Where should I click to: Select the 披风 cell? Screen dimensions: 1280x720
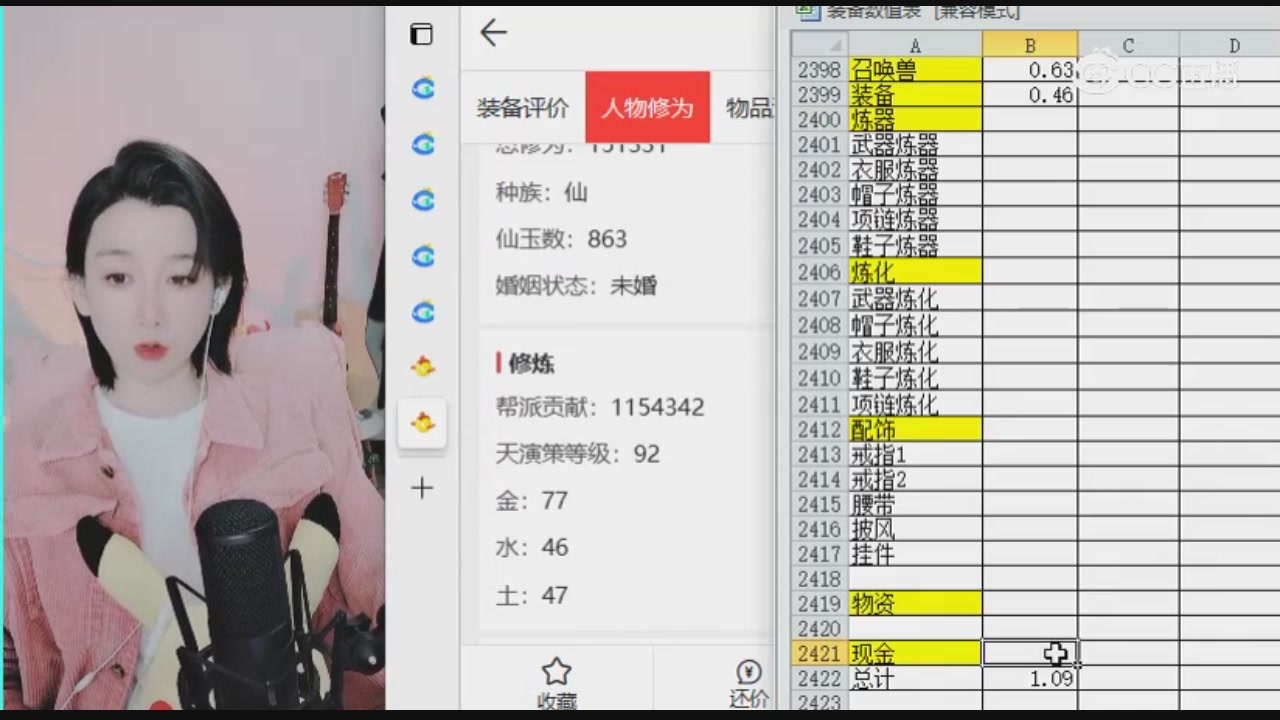coord(915,530)
